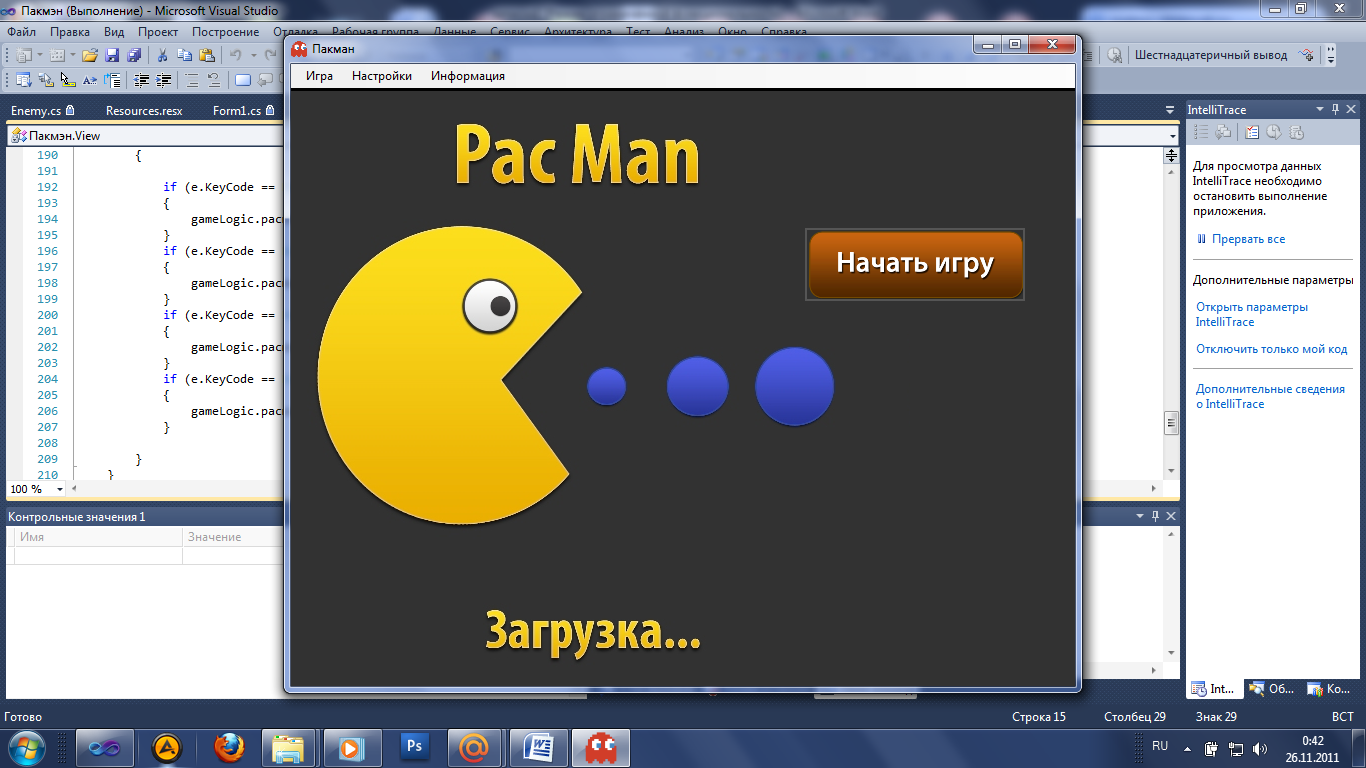The height and width of the screenshot is (768, 1366).
Task: Click the volume speaker tray icon
Action: pyautogui.click(x=1259, y=748)
